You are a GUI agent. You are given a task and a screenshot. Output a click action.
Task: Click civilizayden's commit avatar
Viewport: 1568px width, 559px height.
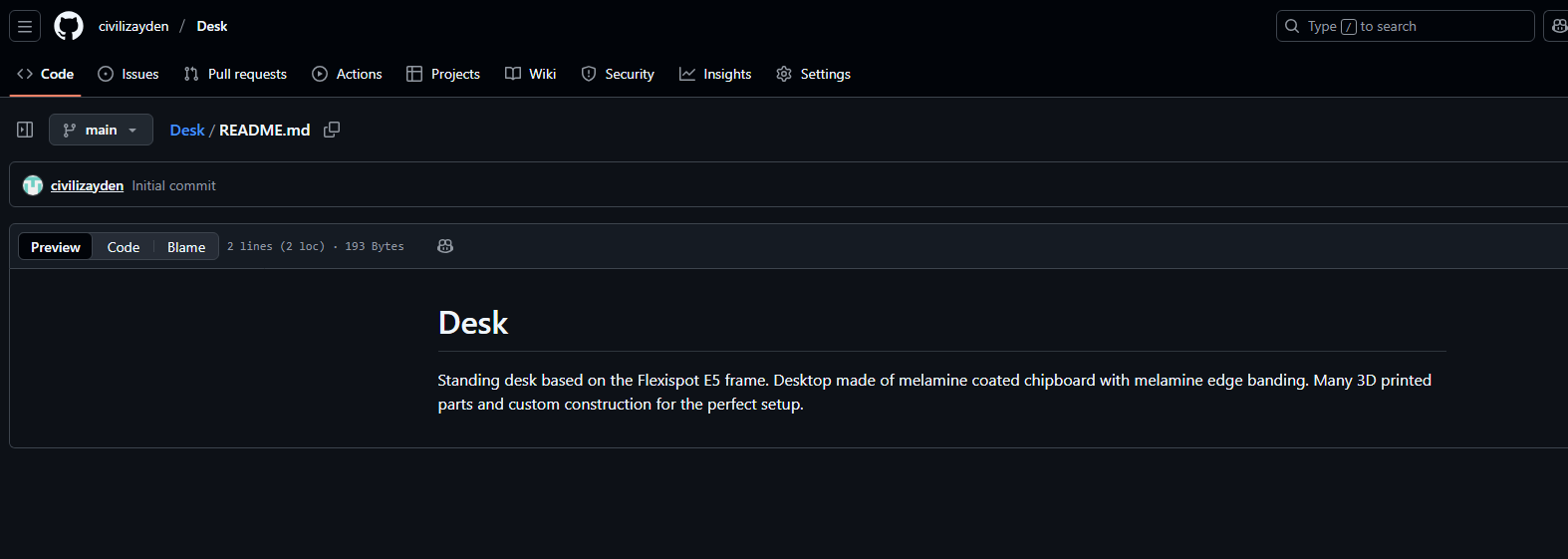pyautogui.click(x=33, y=185)
